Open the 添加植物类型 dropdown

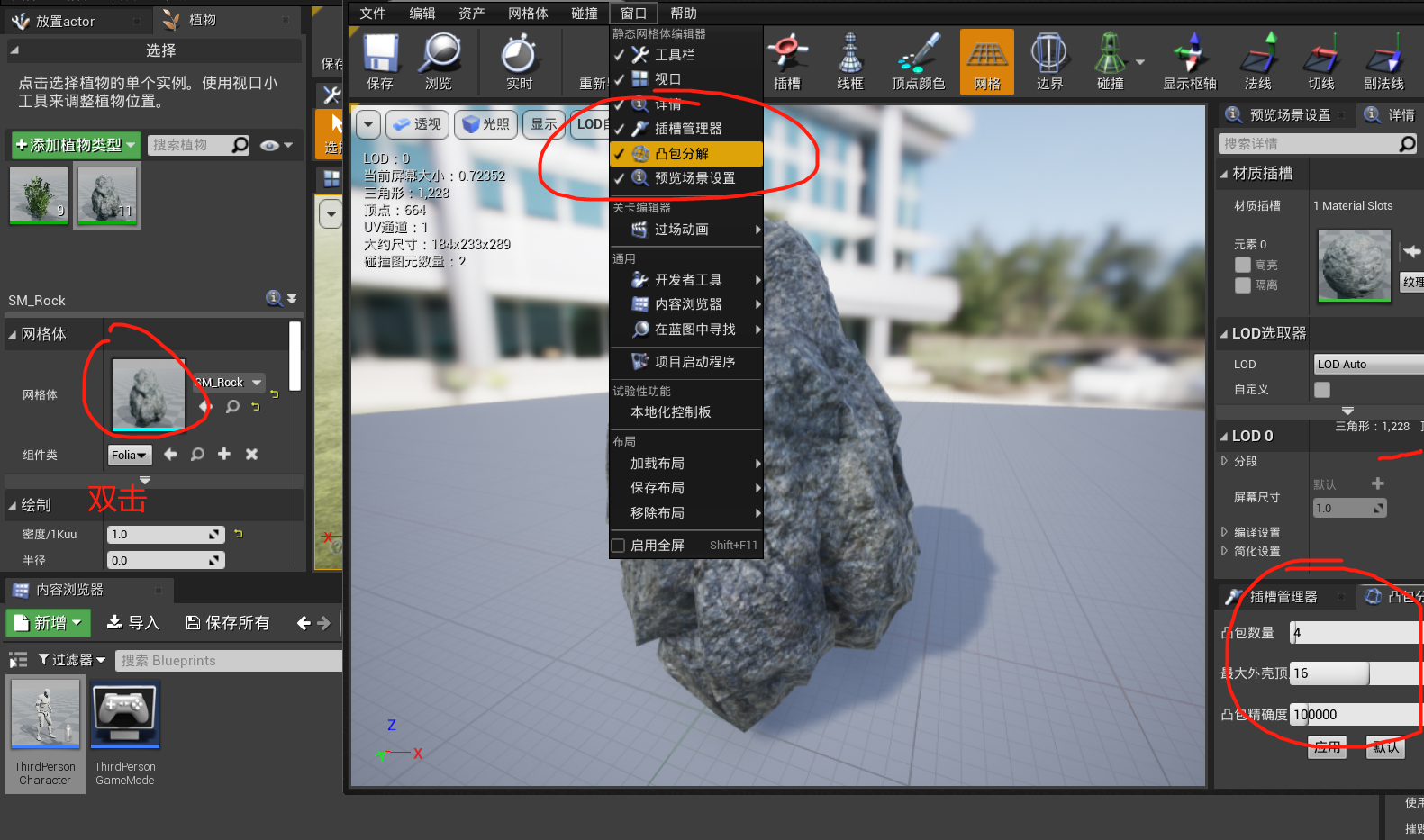[x=76, y=145]
